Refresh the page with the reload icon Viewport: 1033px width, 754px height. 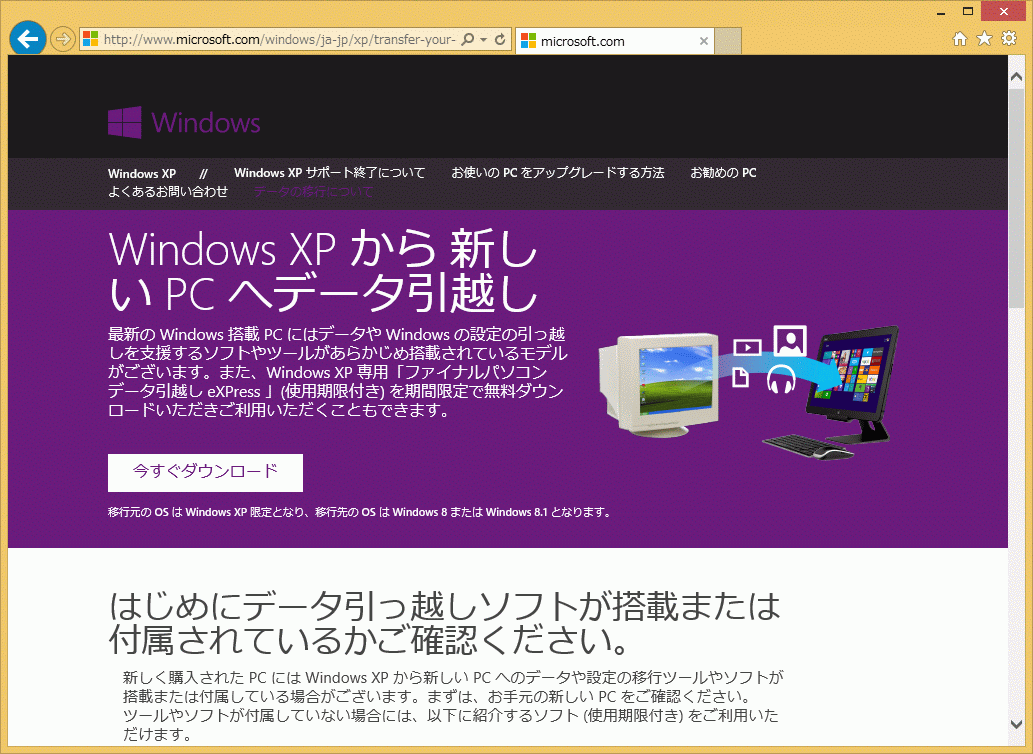(x=500, y=40)
